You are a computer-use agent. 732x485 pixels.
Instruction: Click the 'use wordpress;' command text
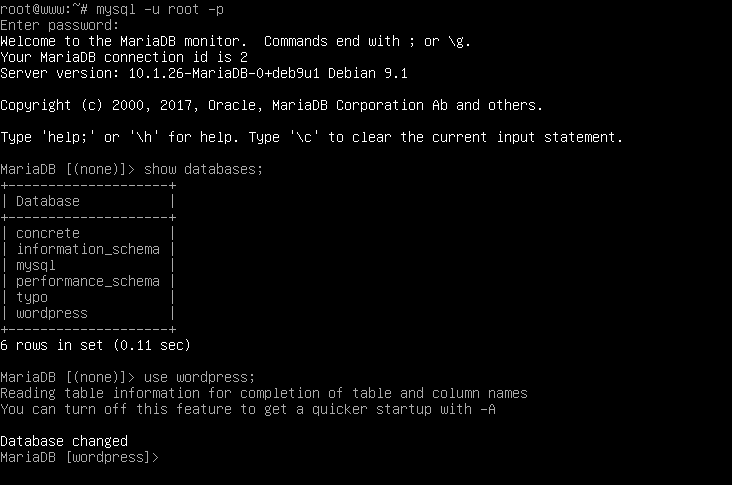coord(199,377)
